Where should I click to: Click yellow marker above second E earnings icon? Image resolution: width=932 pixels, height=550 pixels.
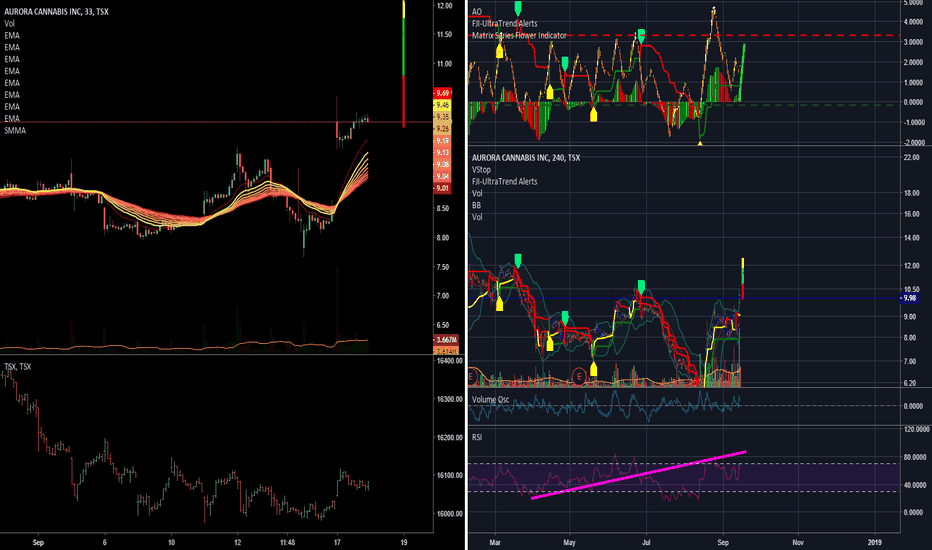(593, 369)
